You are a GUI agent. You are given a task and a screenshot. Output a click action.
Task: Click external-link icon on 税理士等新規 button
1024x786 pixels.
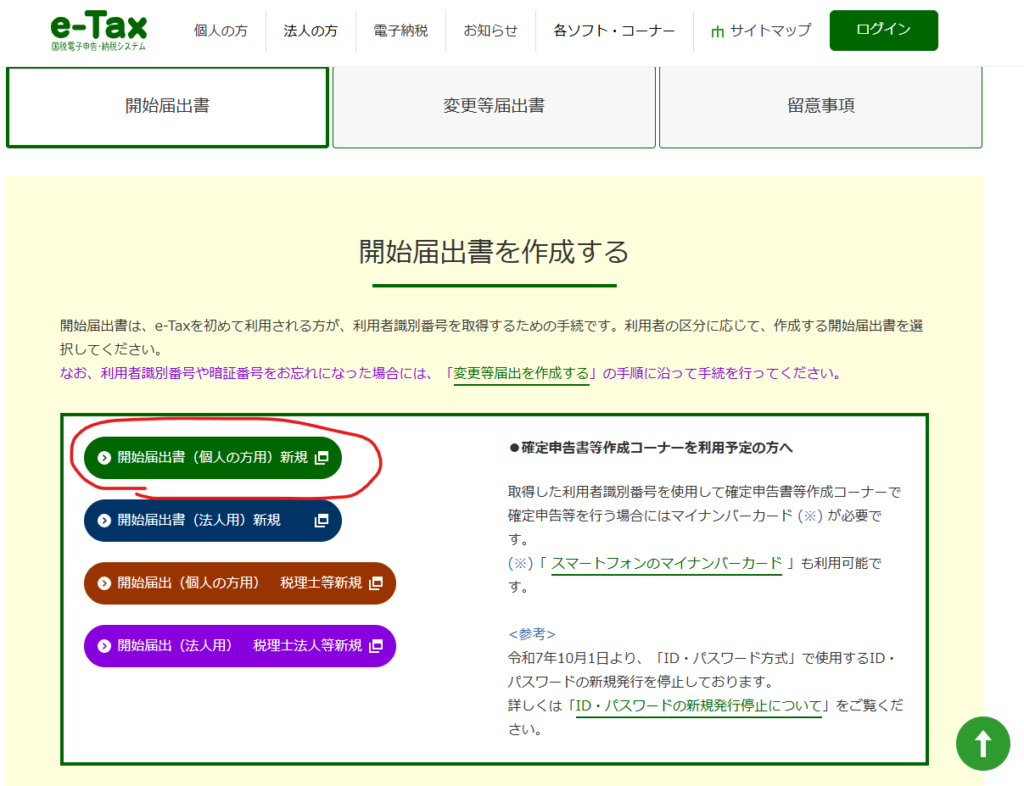376,583
